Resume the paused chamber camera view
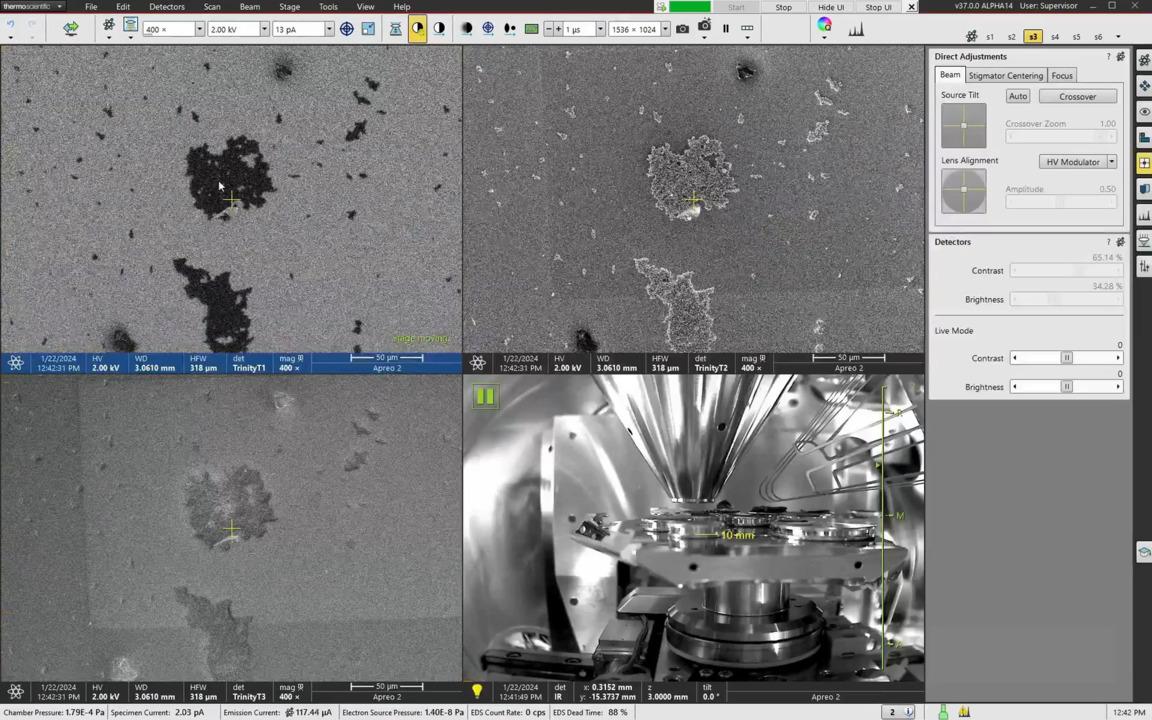 [x=485, y=397]
